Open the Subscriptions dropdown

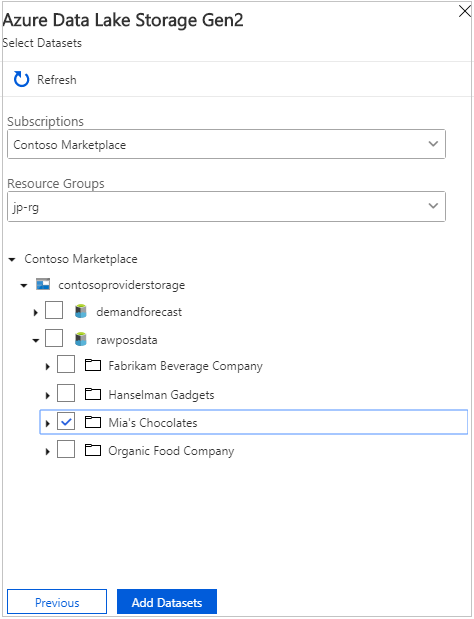tap(227, 144)
